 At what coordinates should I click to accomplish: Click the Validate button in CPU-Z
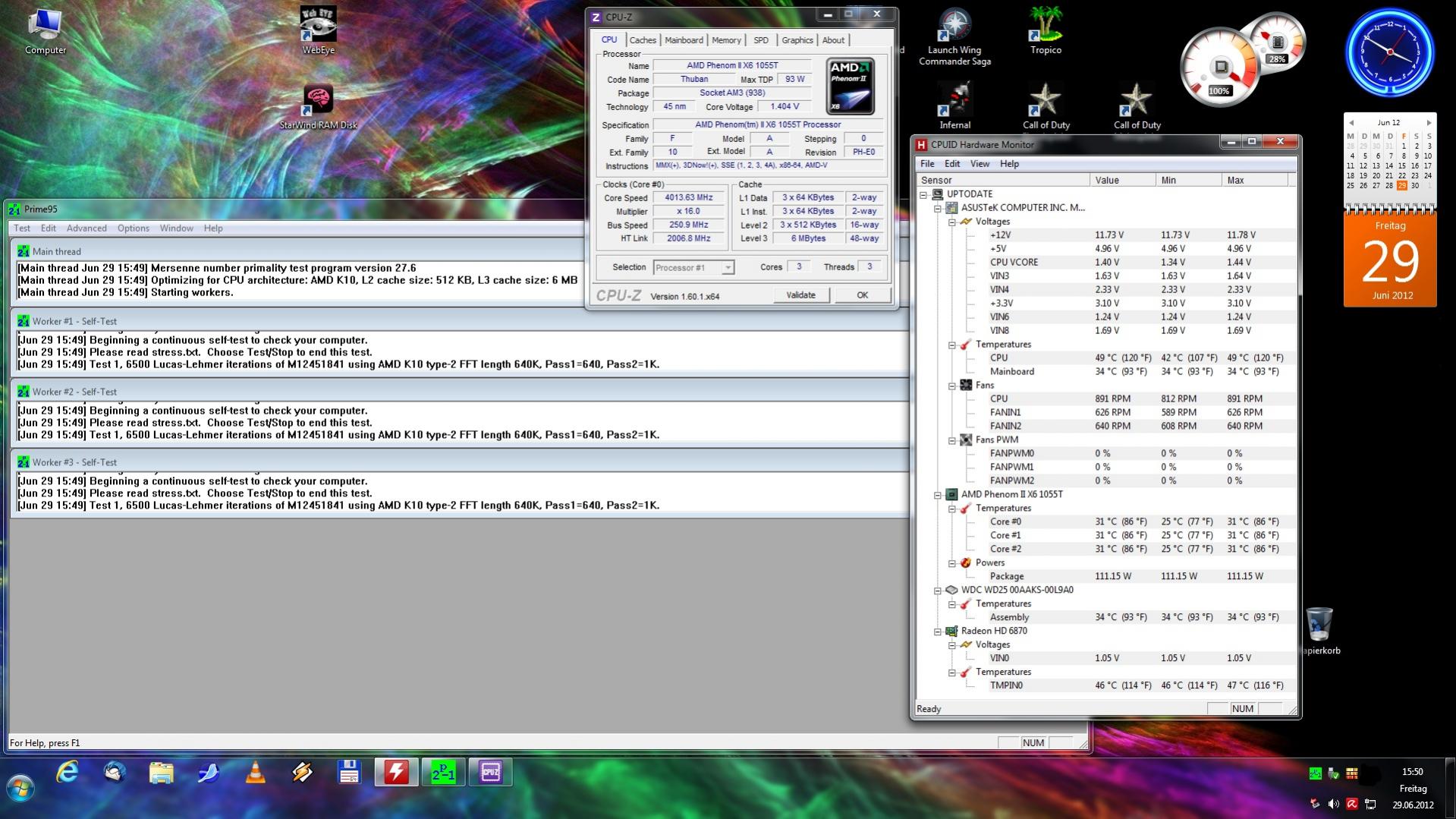click(800, 295)
